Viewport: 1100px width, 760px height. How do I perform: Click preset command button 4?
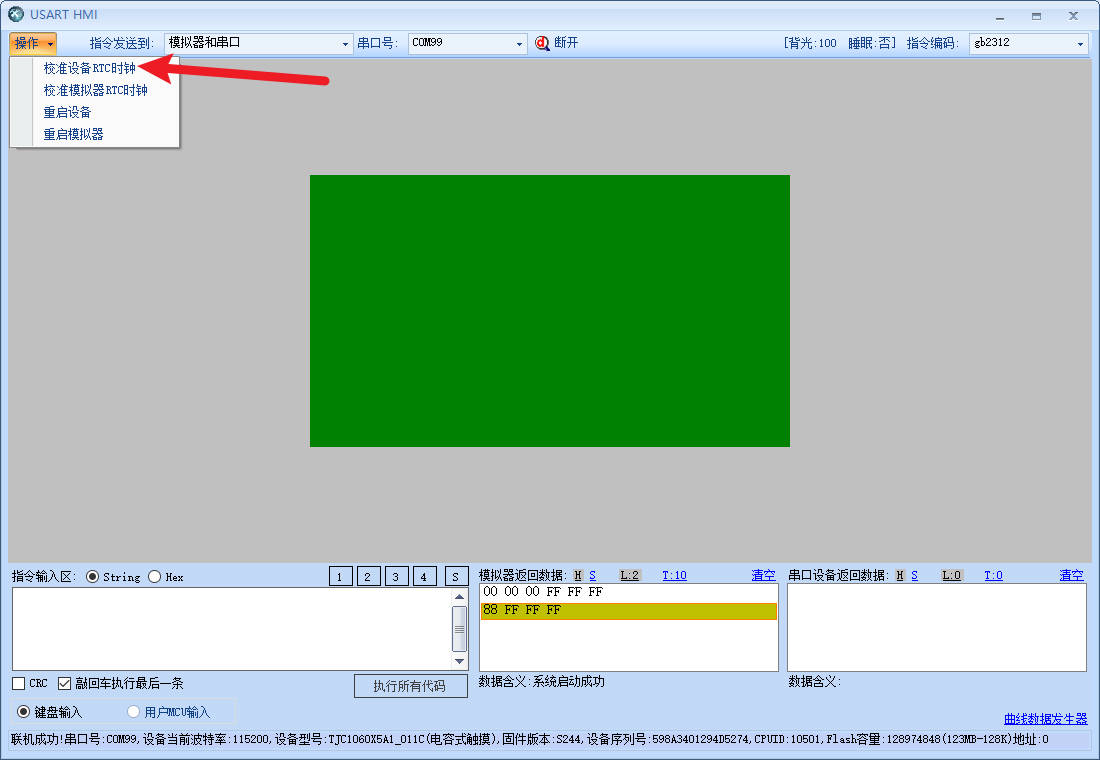click(424, 577)
